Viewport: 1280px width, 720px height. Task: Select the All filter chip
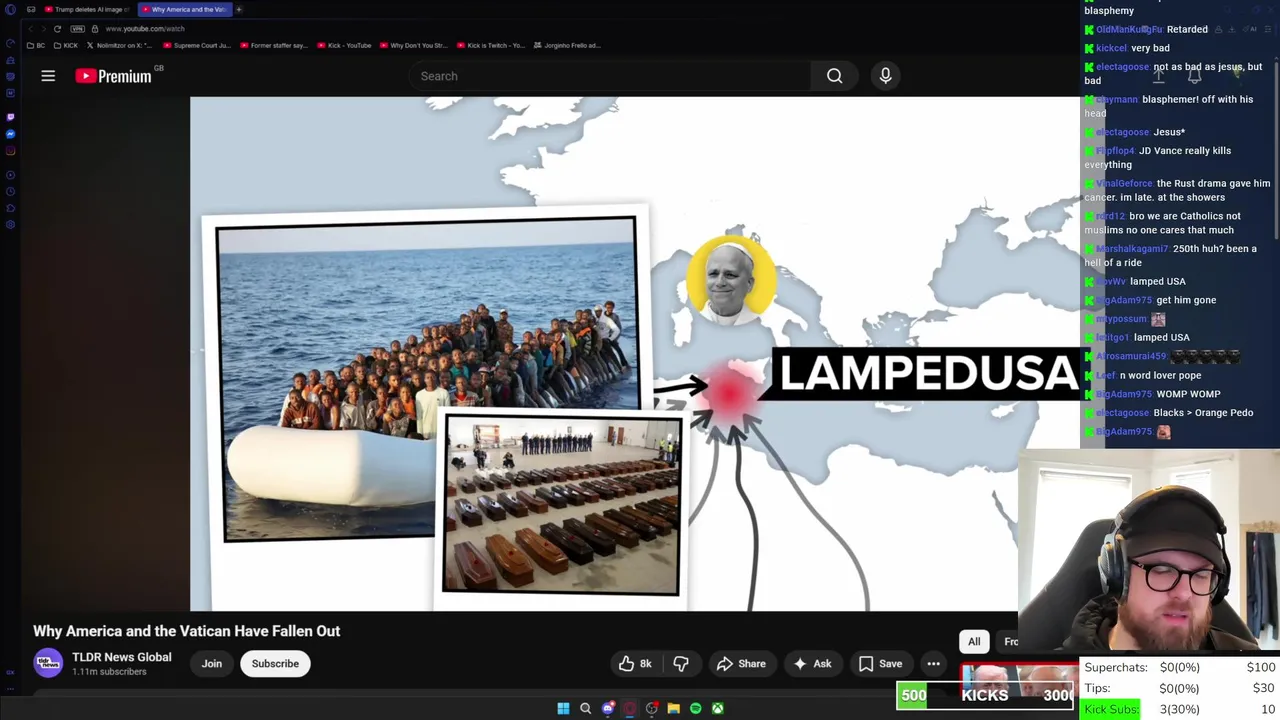[x=974, y=642]
